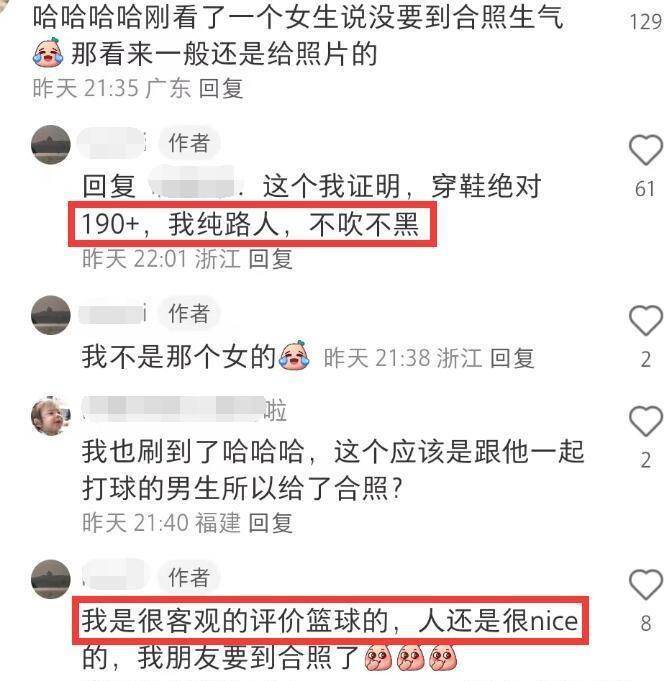Open author avatar beside 我不是那个女的 comment
Screen dimensions: 669x681
pos(51,315)
